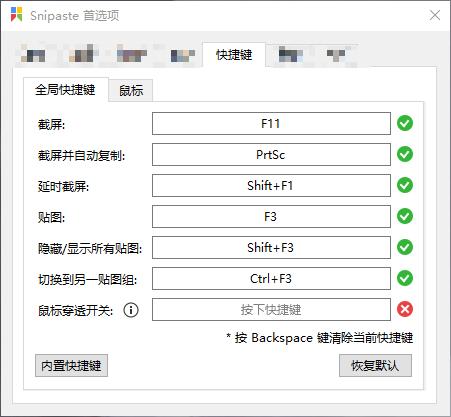Click the 切换到另一贴图组: label
Screen dimensions: 451x417
87,280
